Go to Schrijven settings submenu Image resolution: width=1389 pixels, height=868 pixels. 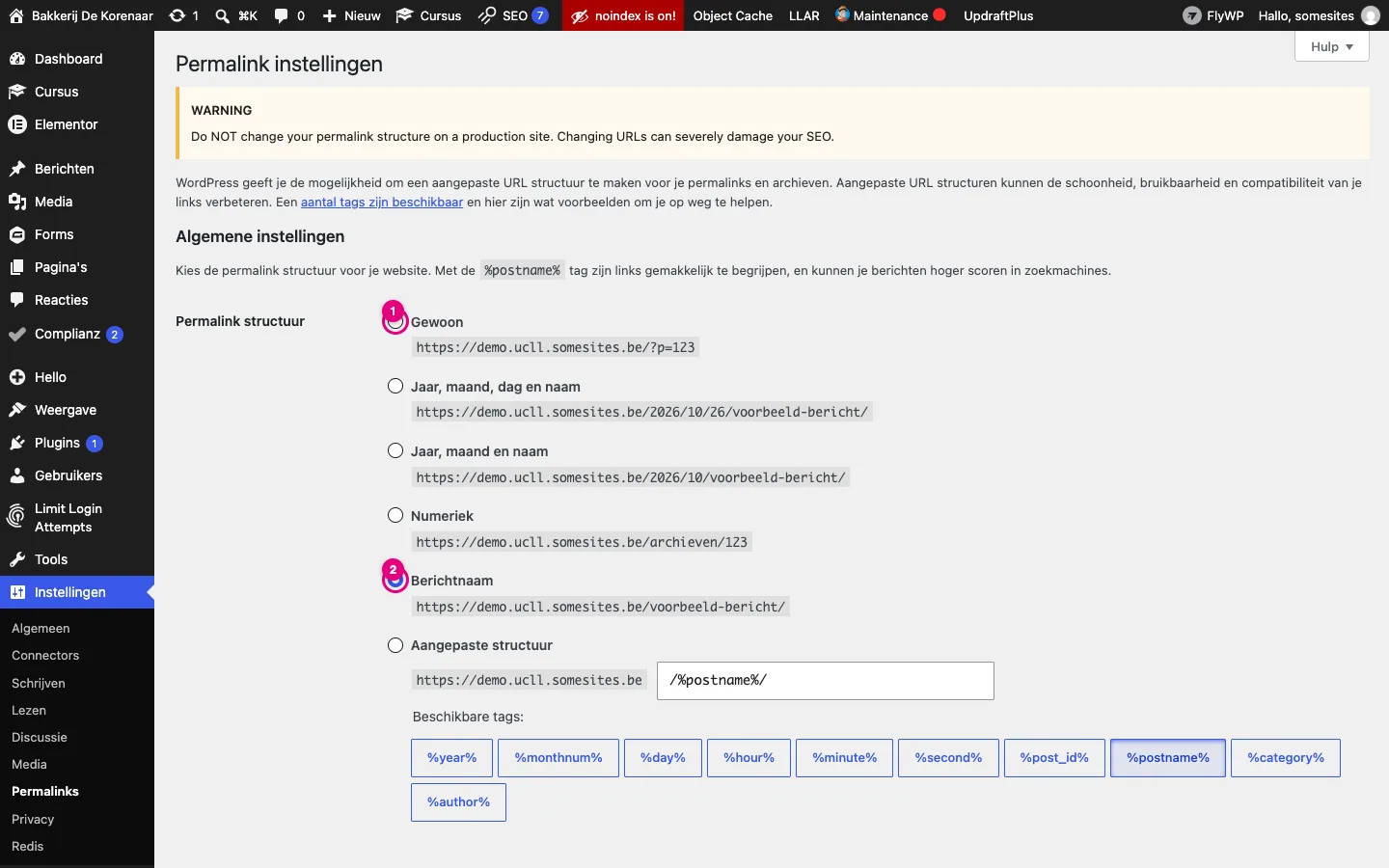[x=39, y=683]
